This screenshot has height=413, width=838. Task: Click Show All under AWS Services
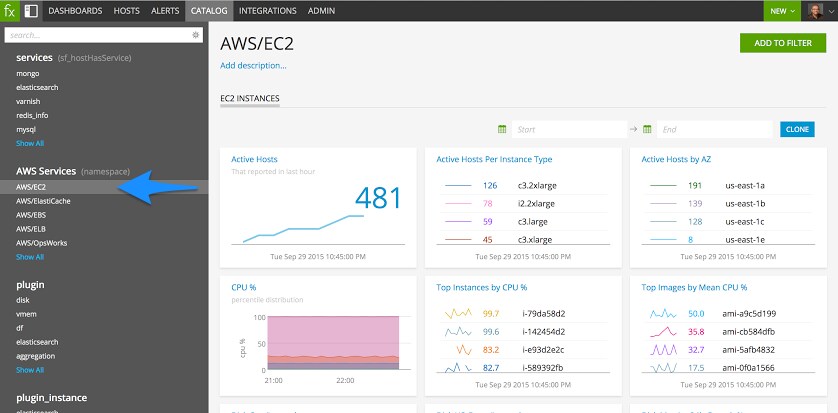click(x=30, y=257)
